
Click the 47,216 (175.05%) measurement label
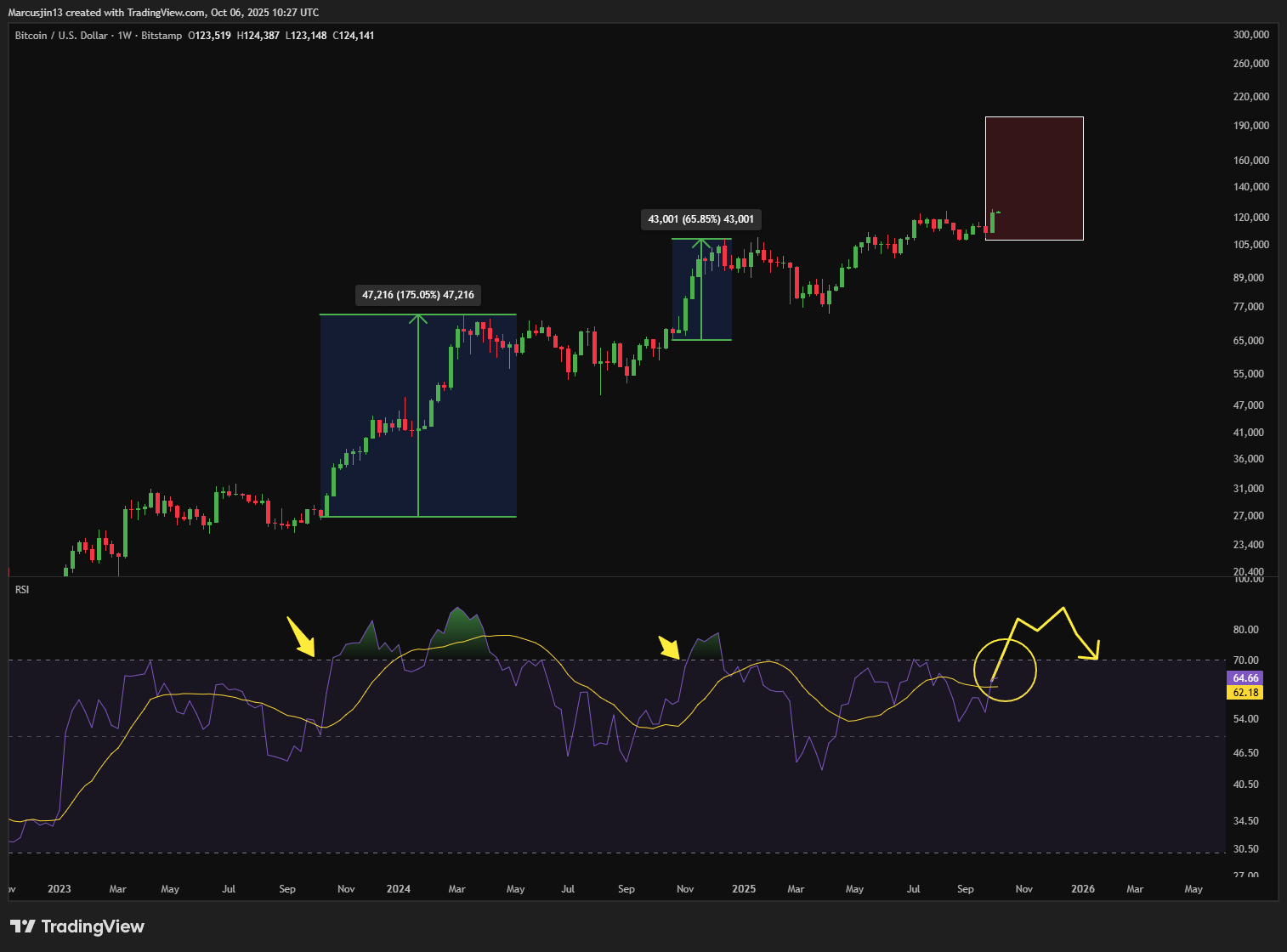tap(417, 295)
